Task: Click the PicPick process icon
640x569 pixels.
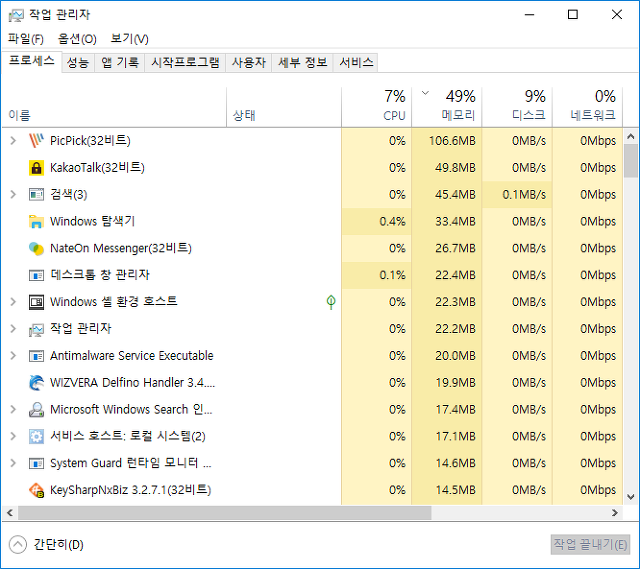Action: tap(36, 141)
